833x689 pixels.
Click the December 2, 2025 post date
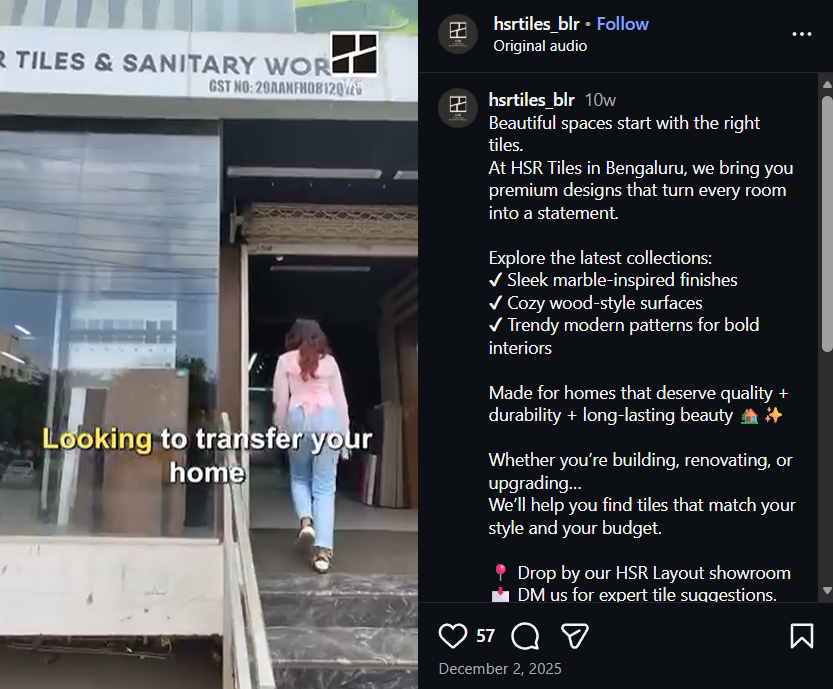pos(500,668)
